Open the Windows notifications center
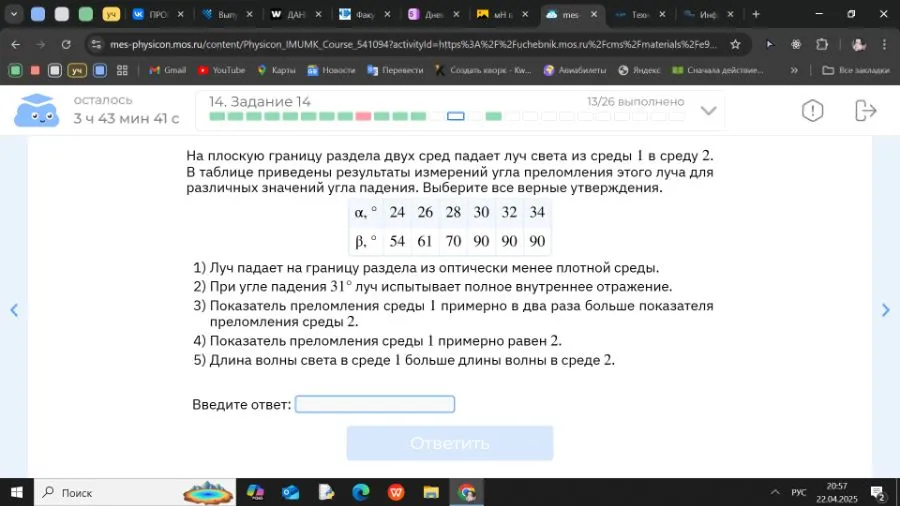Screen dimensions: 900x506 tap(878, 493)
